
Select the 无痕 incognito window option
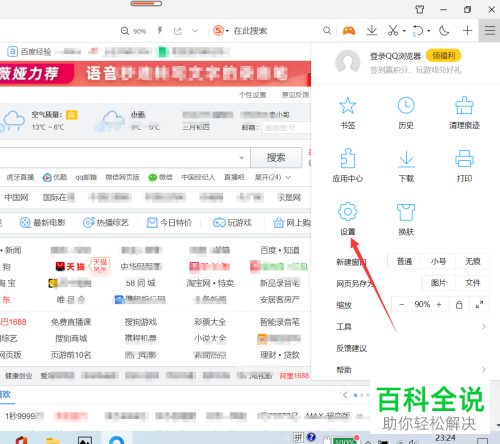pos(473,261)
